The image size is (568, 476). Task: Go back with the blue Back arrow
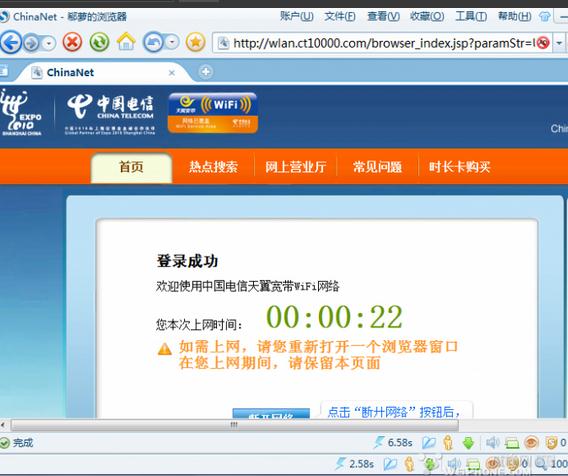(11, 43)
